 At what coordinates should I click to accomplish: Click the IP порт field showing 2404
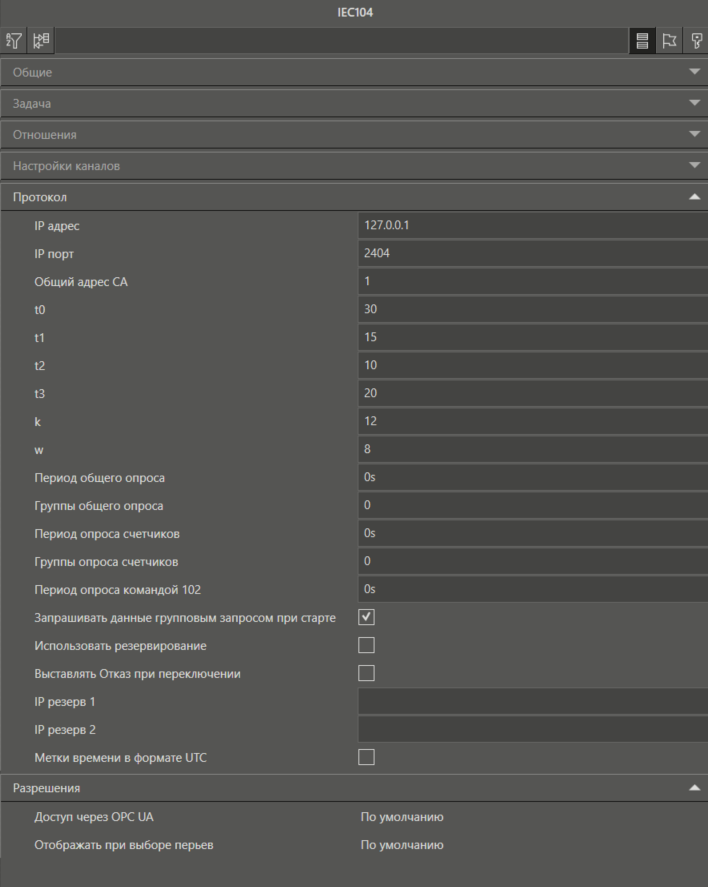pos(532,253)
